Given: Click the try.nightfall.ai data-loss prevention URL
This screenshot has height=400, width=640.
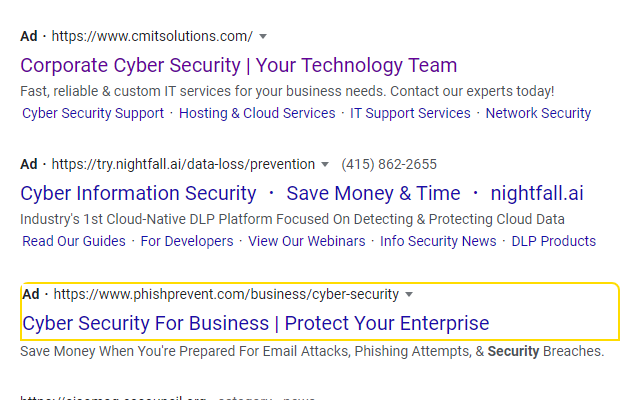Looking at the screenshot, I should pyautogui.click(x=183, y=164).
